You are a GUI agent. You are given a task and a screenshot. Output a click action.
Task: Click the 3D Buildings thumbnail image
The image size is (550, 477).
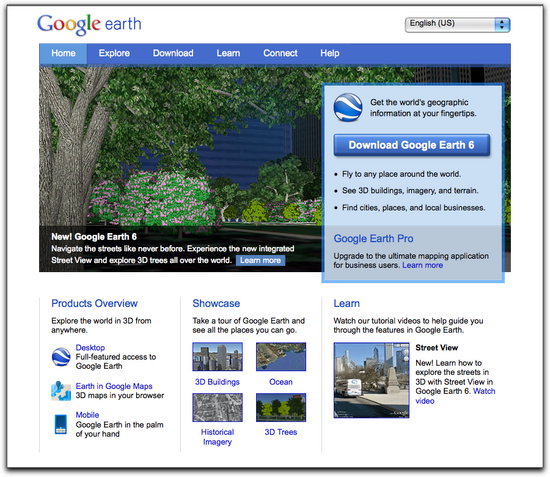point(217,357)
